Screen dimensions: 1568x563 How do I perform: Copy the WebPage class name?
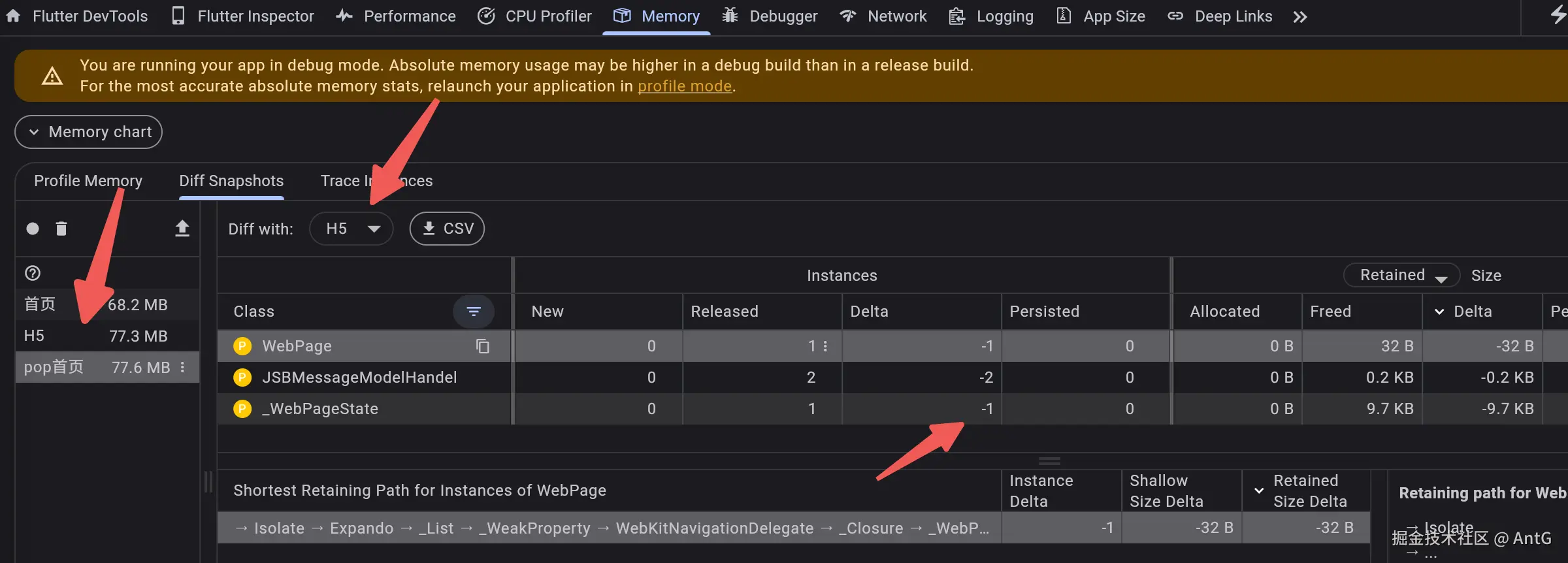point(483,346)
